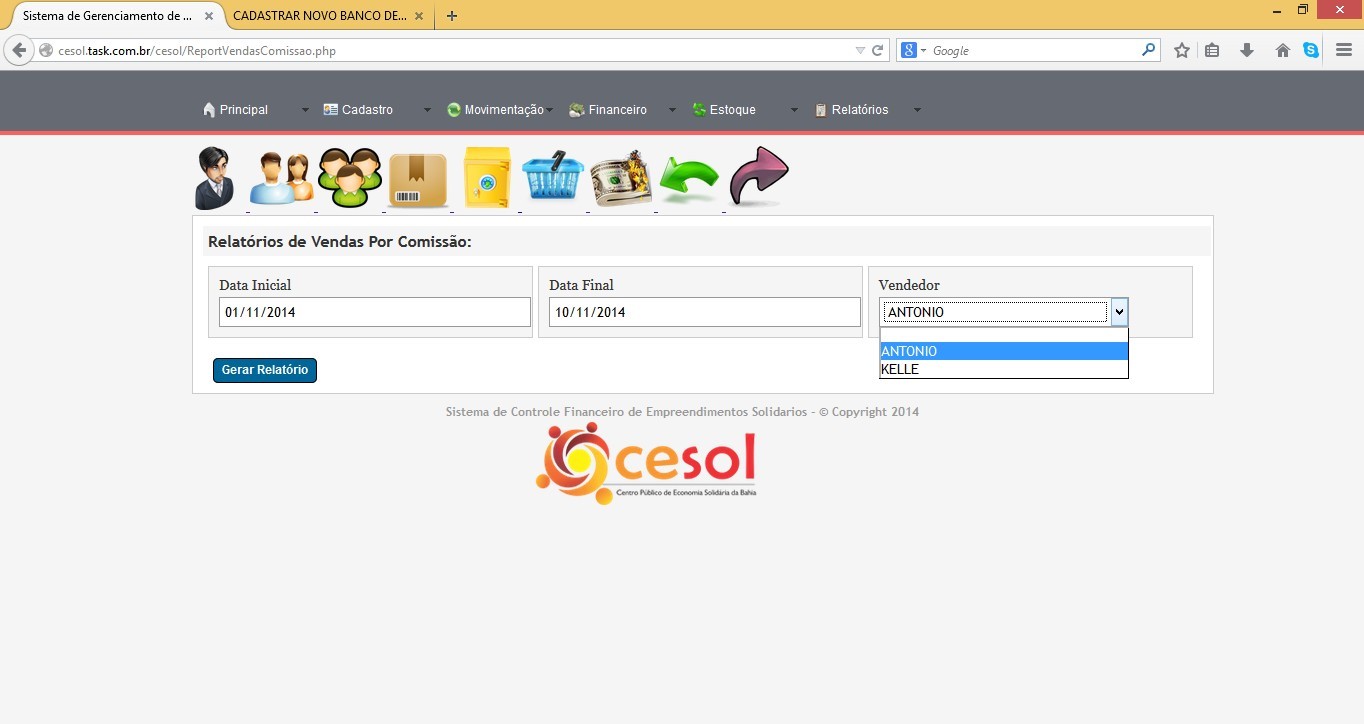Open the Relatórios menu

tap(859, 110)
